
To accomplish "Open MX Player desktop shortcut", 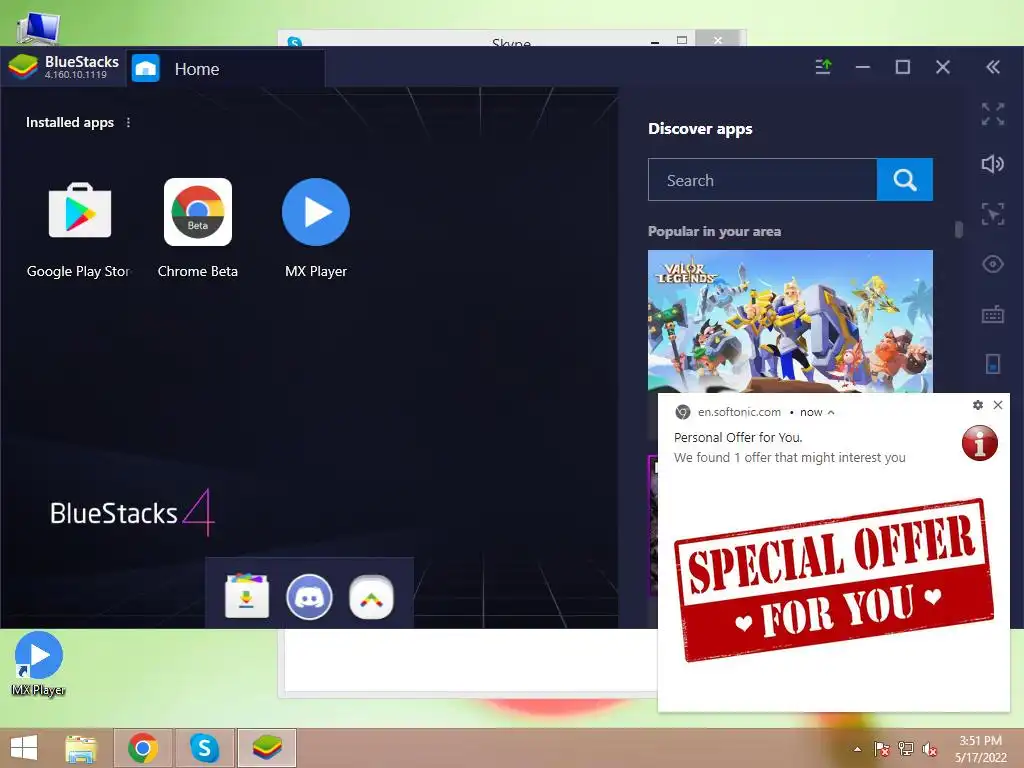I will point(39,664).
